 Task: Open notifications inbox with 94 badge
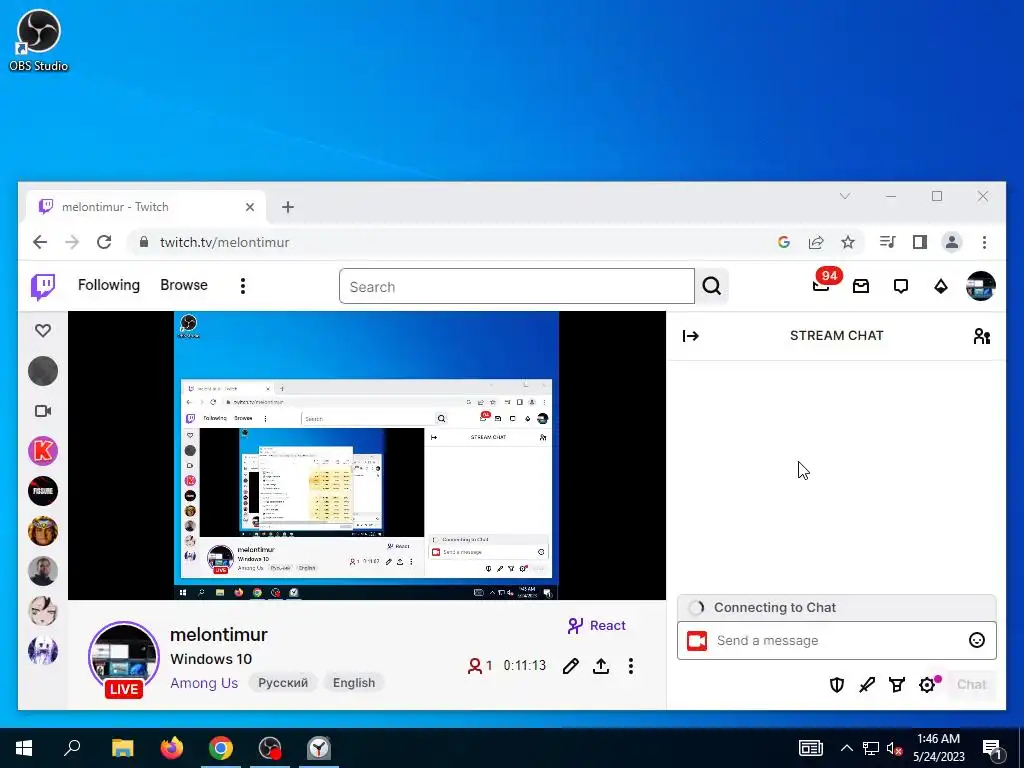823,284
